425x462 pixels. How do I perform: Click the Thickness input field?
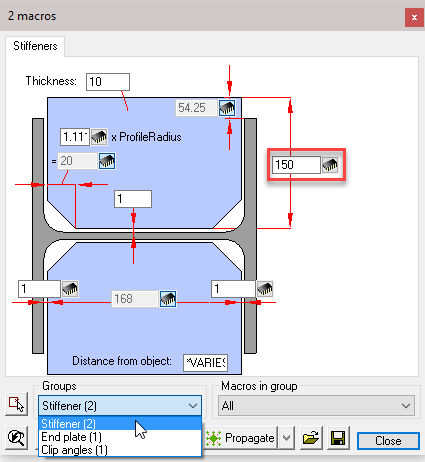[108, 82]
